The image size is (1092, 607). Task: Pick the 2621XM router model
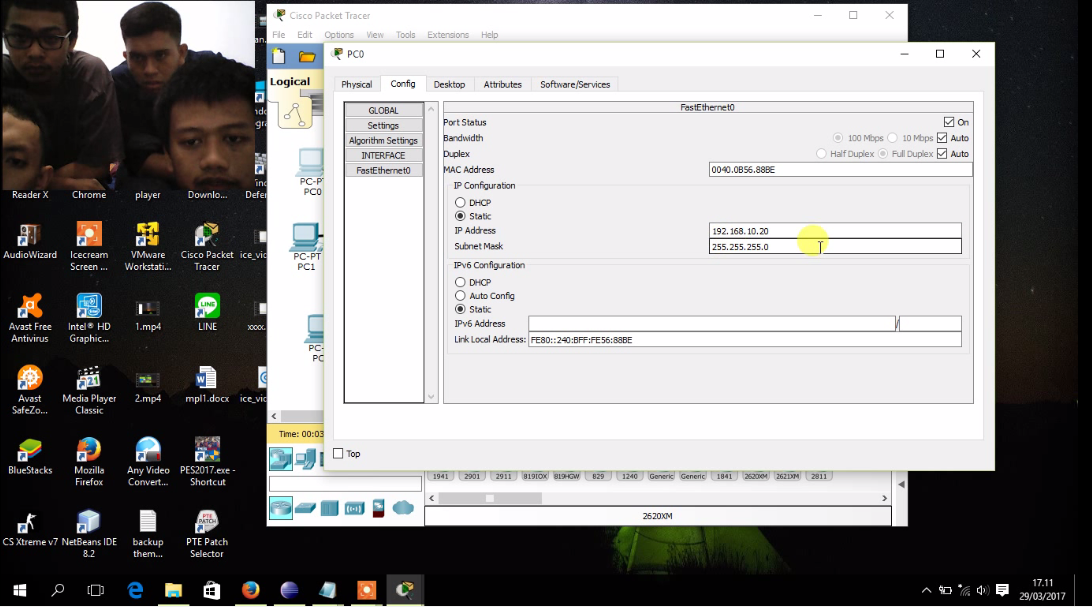click(x=787, y=476)
